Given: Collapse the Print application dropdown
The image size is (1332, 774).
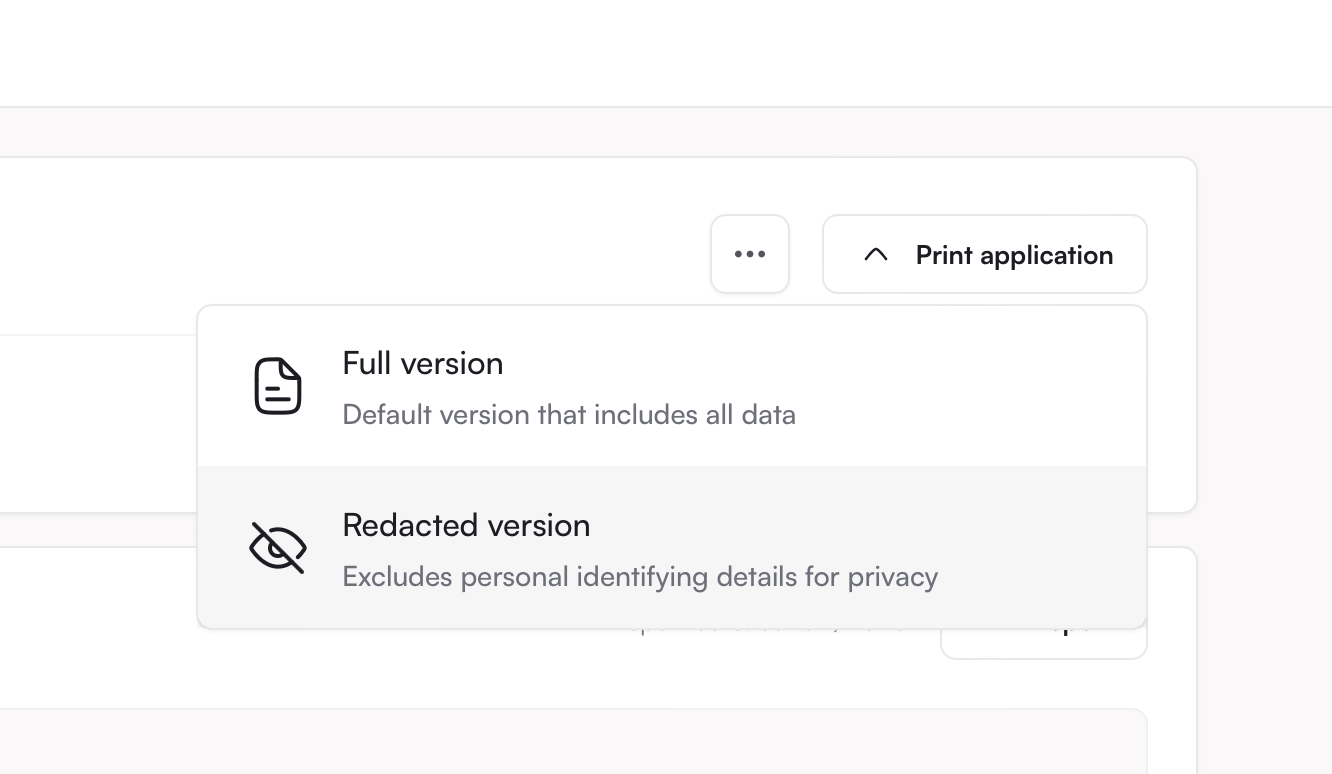Looking at the screenshot, I should pyautogui.click(x=985, y=254).
